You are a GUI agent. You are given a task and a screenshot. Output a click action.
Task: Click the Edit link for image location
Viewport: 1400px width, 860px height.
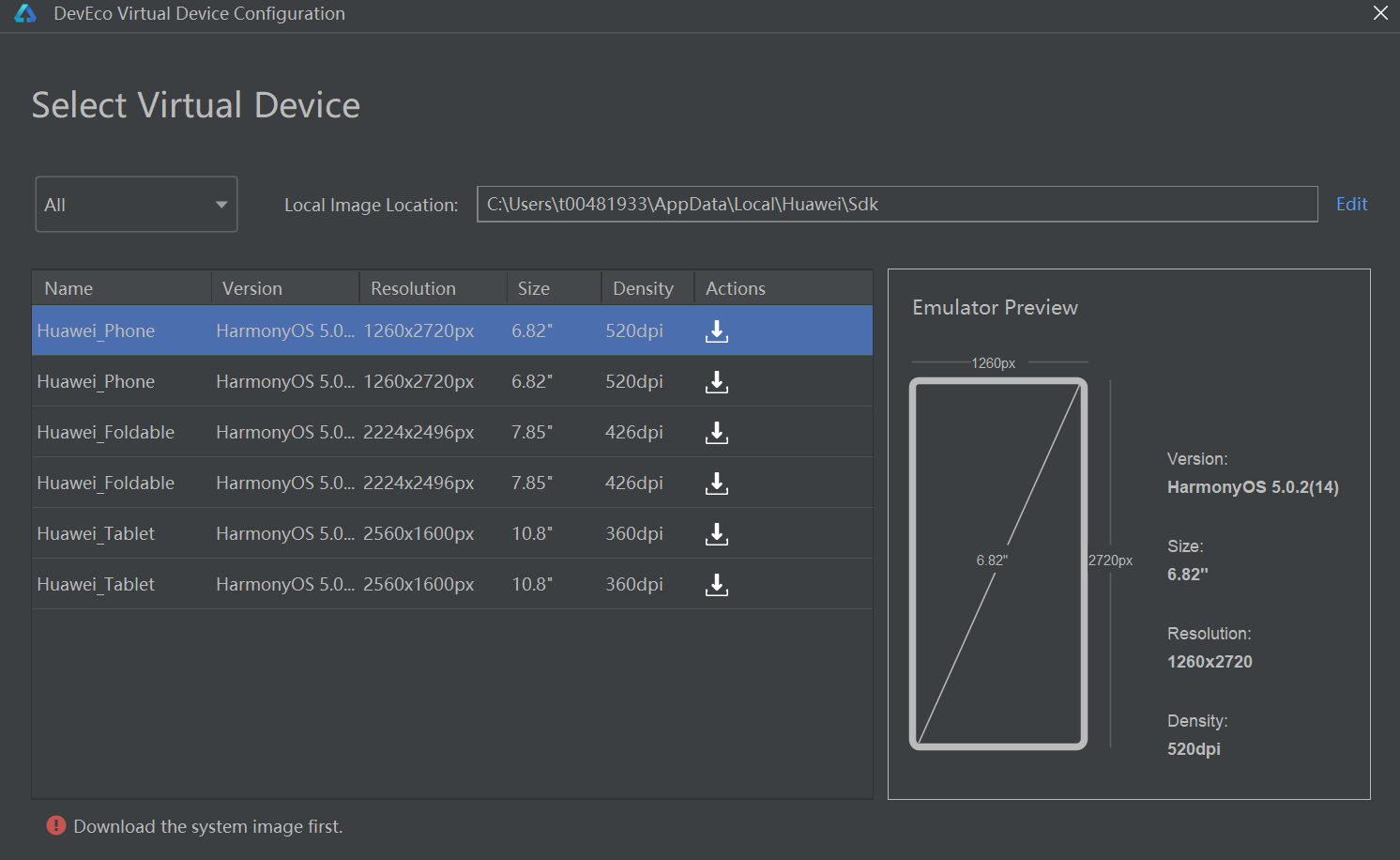1351,204
